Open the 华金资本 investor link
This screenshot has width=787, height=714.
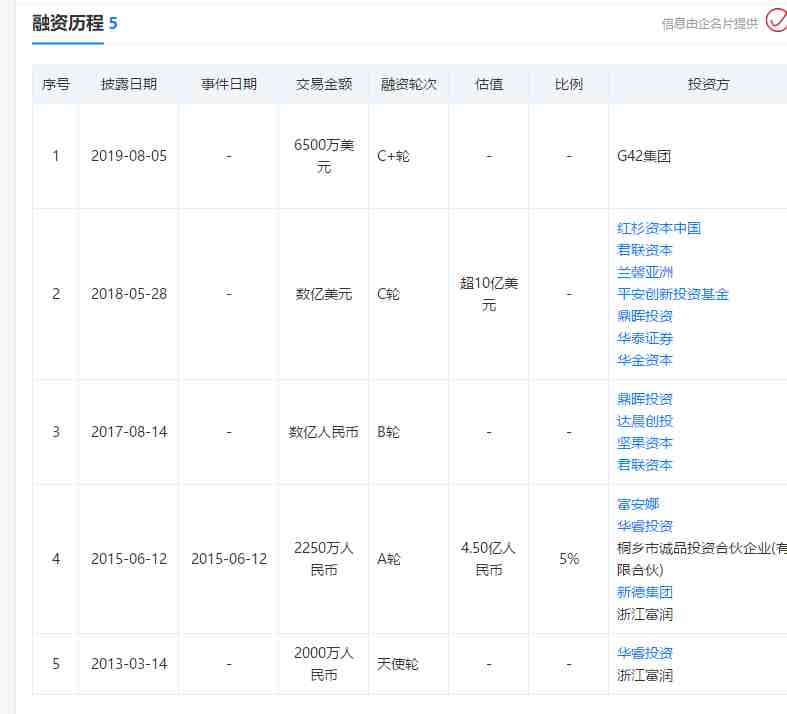click(x=644, y=360)
